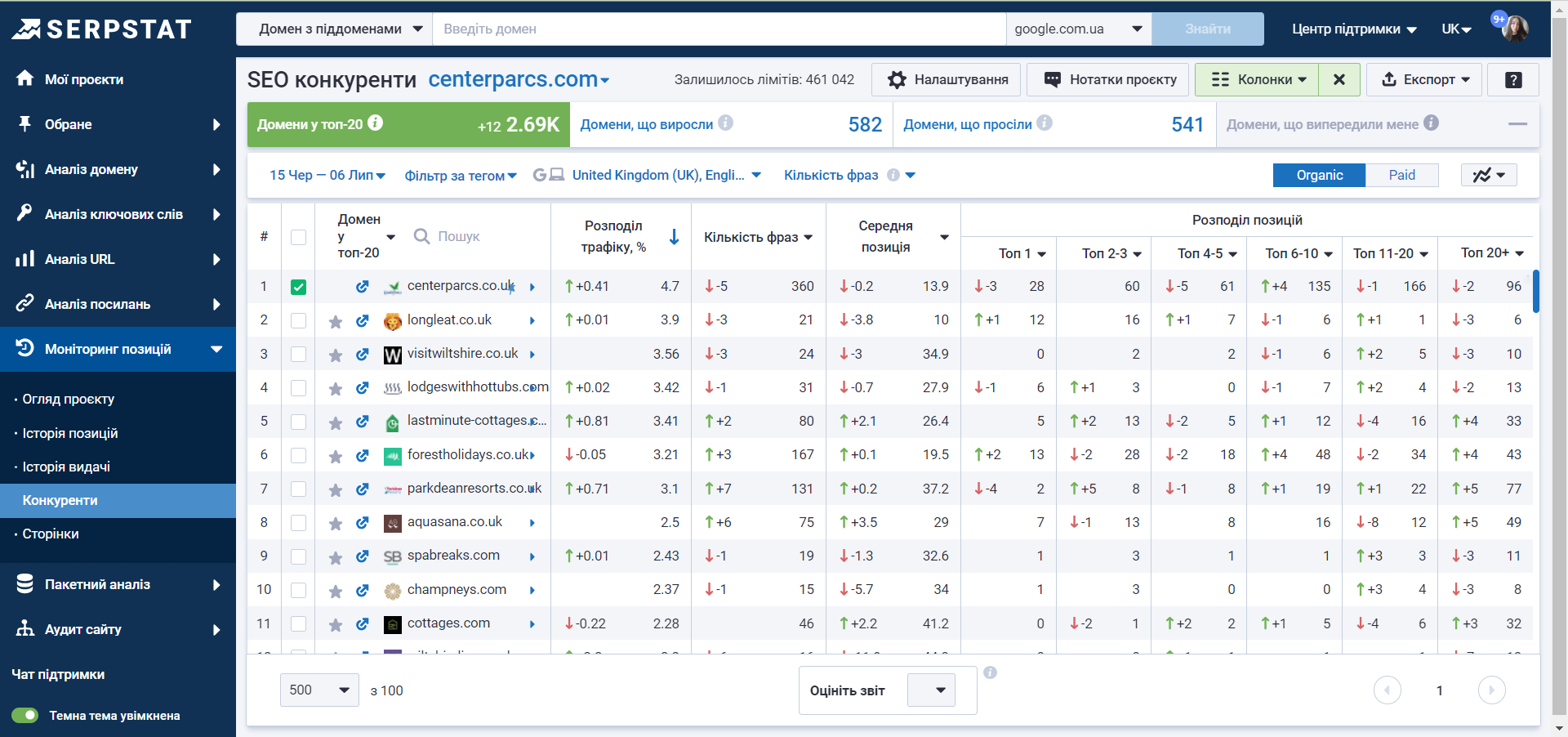Switch to the Paid tab
The image size is (1568, 737).
pyautogui.click(x=1402, y=175)
